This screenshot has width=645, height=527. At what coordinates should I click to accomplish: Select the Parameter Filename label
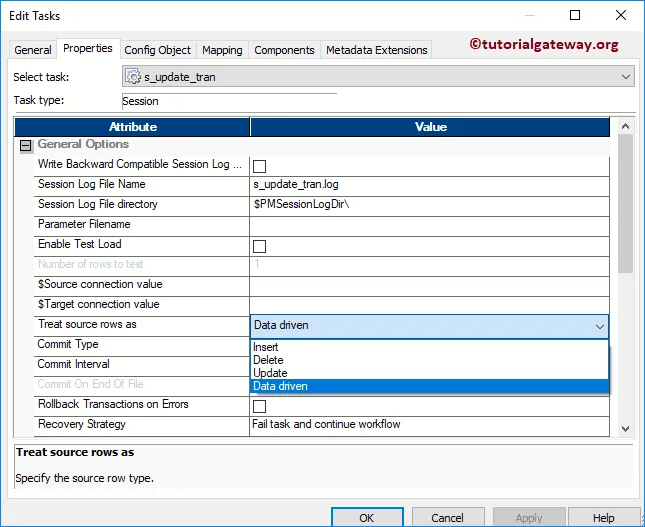pyautogui.click(x=84, y=224)
